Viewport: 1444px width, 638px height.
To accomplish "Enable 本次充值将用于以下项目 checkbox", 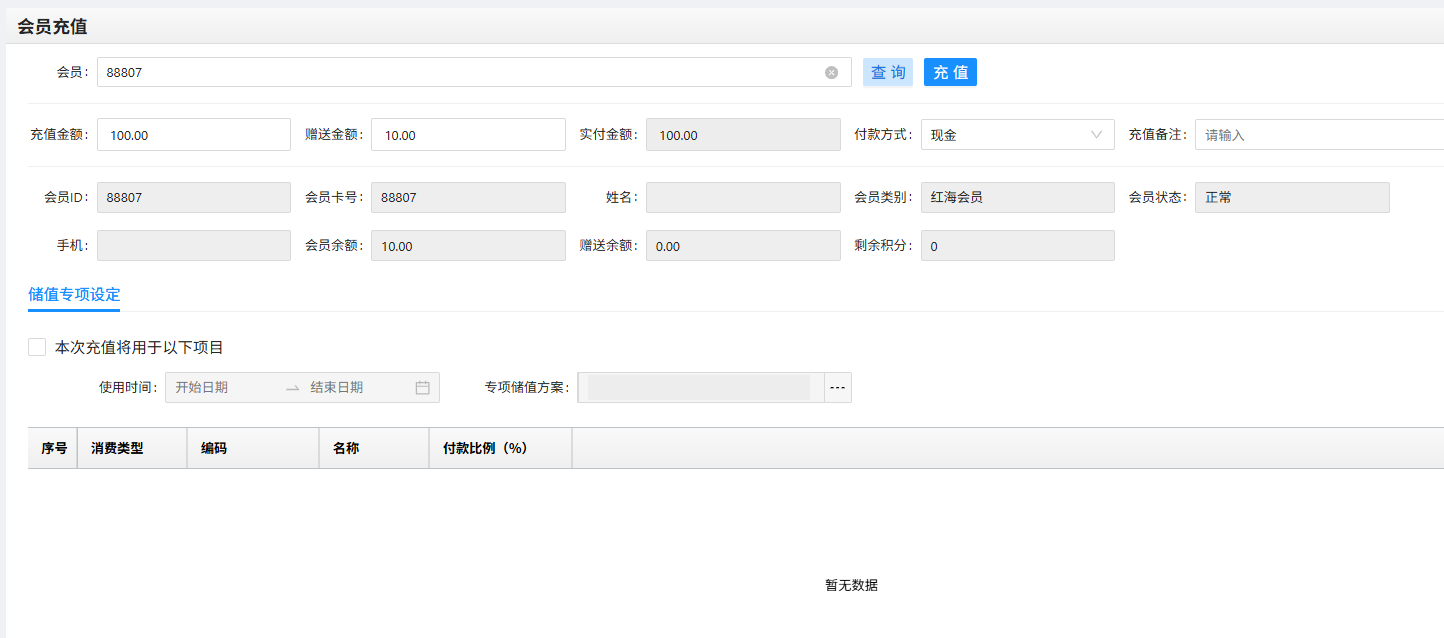I will tap(37, 347).
